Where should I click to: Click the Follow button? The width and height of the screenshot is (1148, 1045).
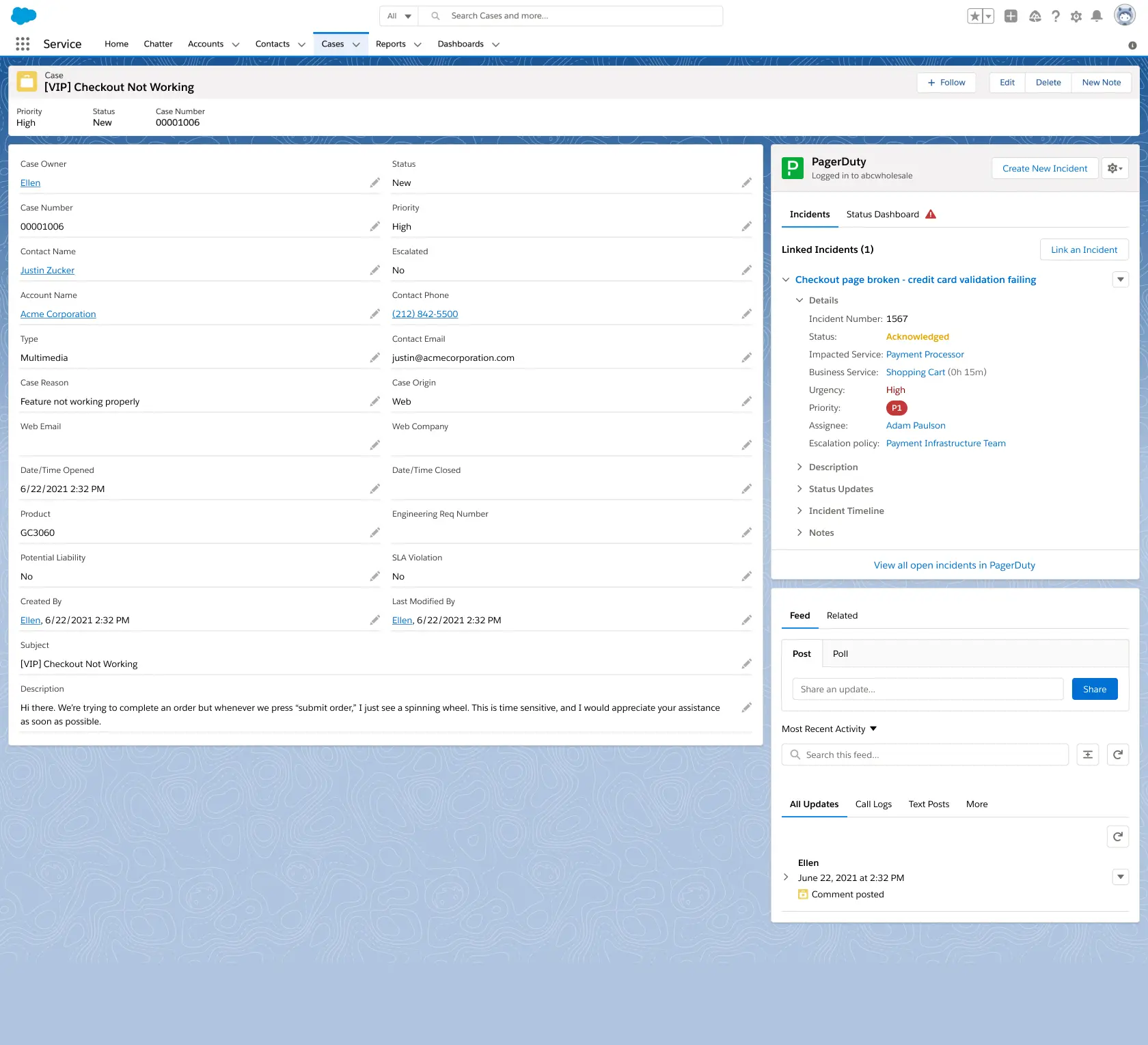click(x=946, y=82)
